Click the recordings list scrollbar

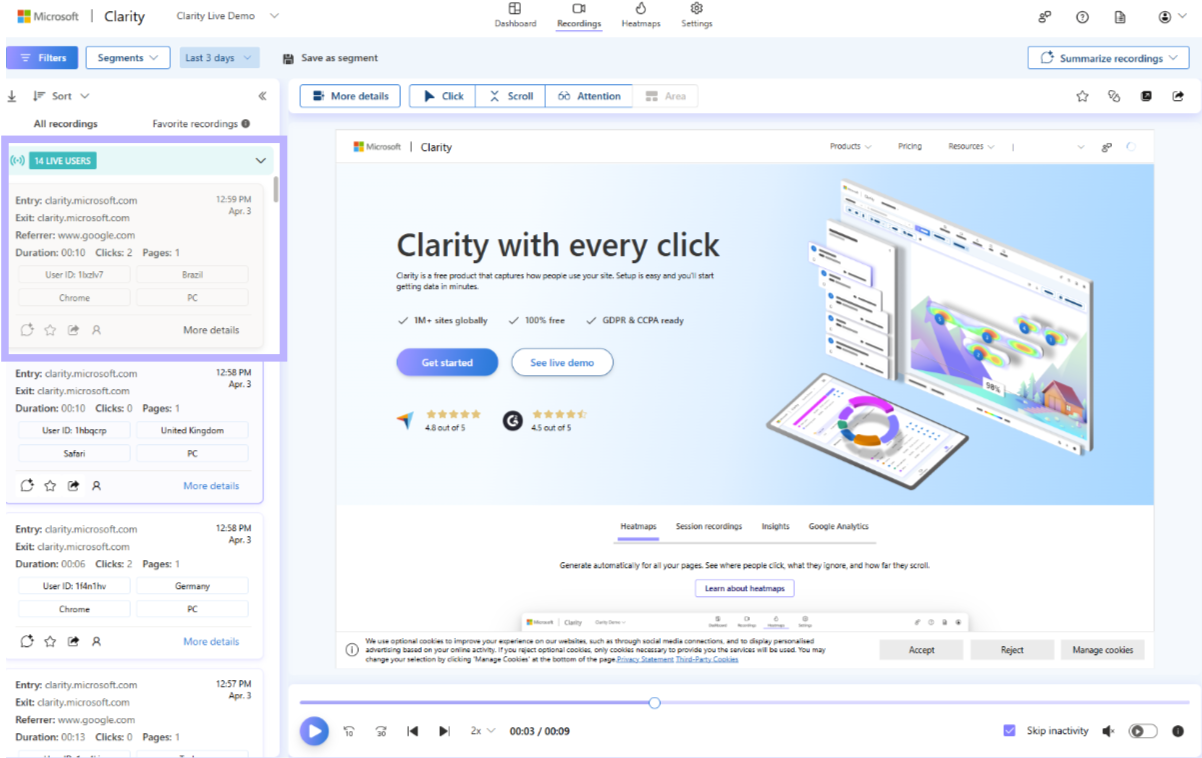(275, 188)
